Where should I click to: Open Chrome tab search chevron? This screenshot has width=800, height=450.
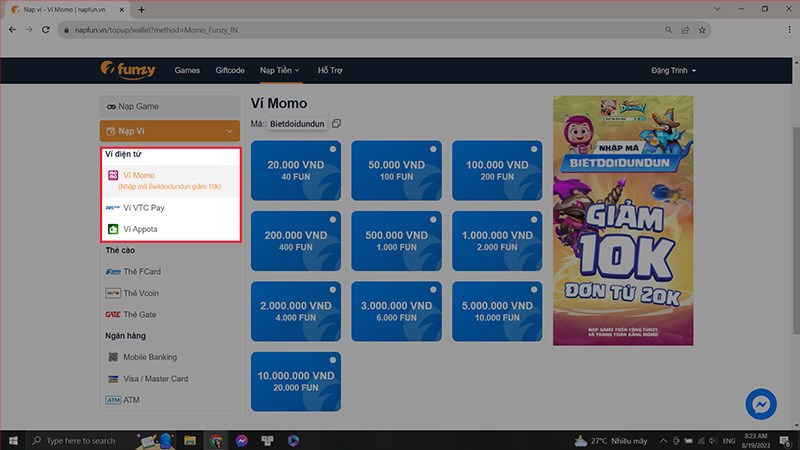tap(717, 9)
